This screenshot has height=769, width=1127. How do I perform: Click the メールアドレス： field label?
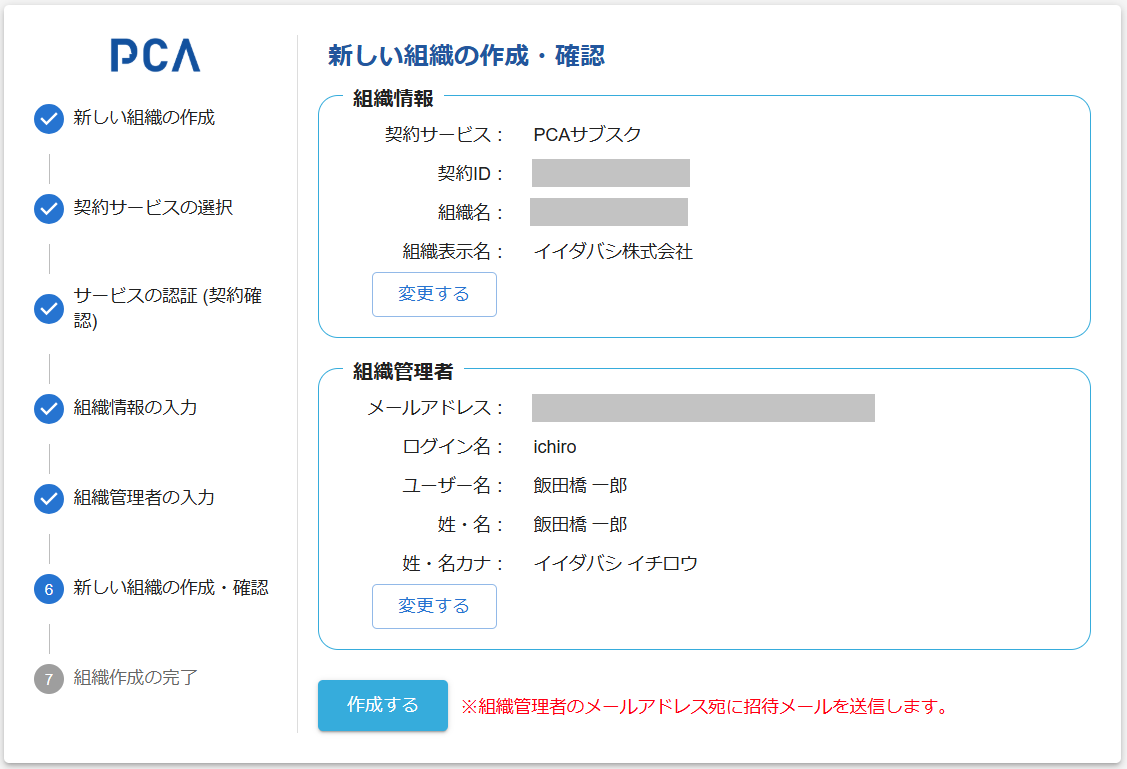point(436,407)
